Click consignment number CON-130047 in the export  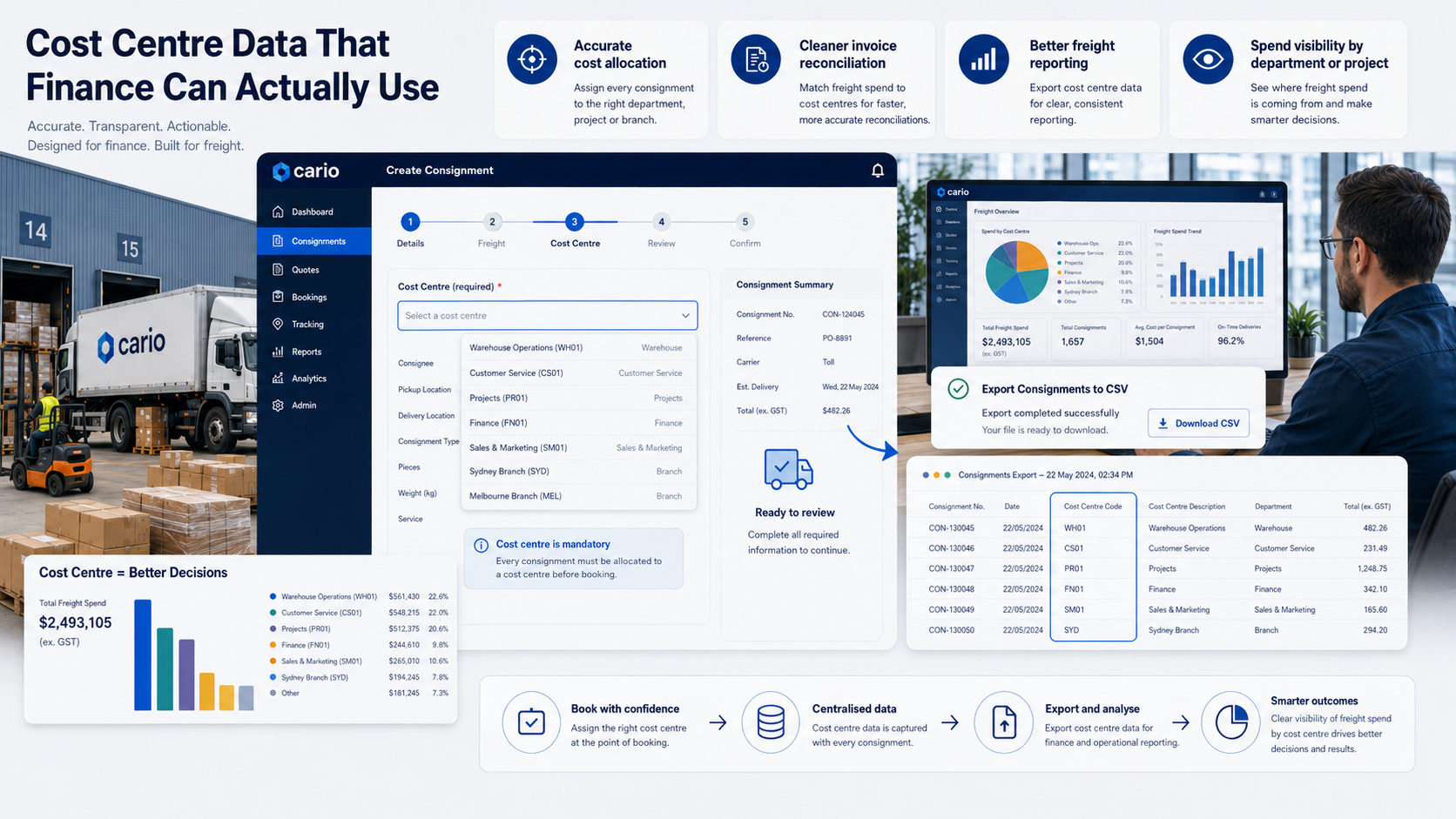pos(952,568)
